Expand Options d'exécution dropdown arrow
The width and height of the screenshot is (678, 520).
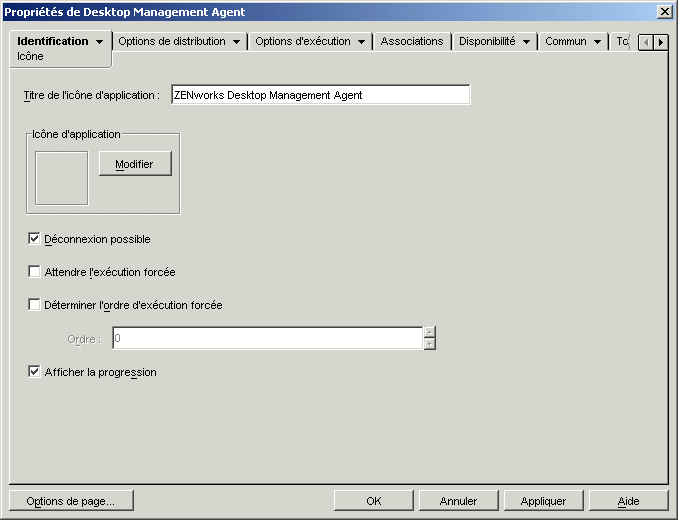pos(361,42)
